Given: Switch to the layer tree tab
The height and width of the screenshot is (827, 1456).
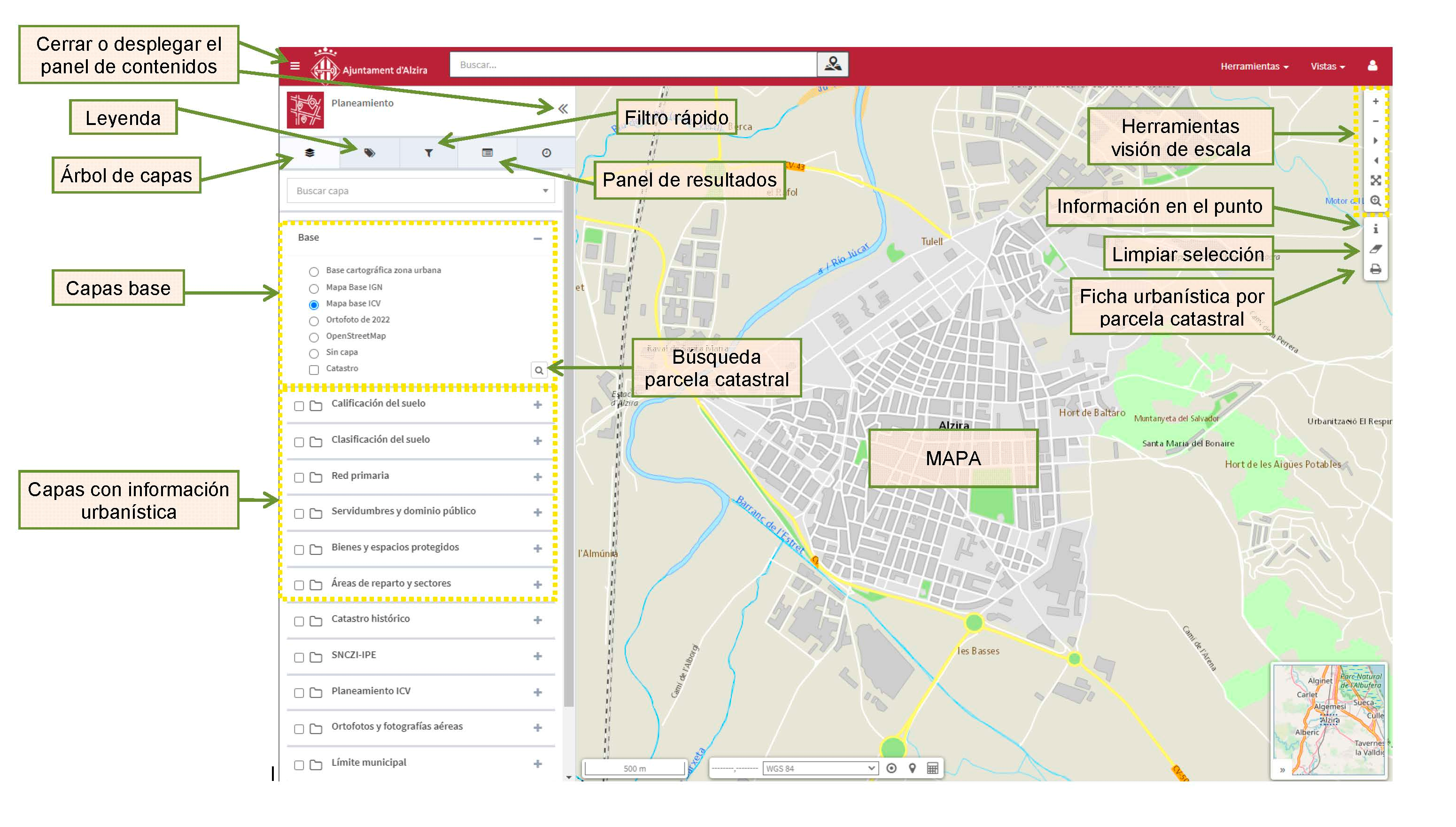Looking at the screenshot, I should pos(310,153).
